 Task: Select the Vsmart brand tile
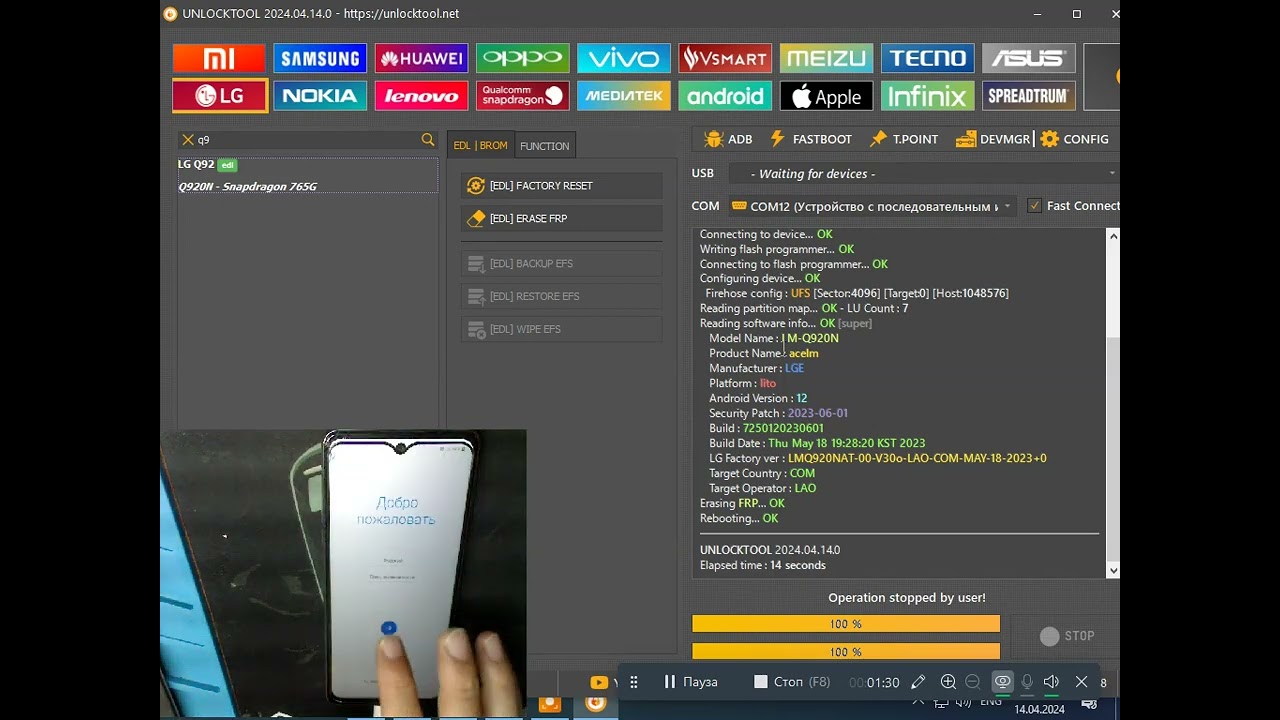click(725, 58)
